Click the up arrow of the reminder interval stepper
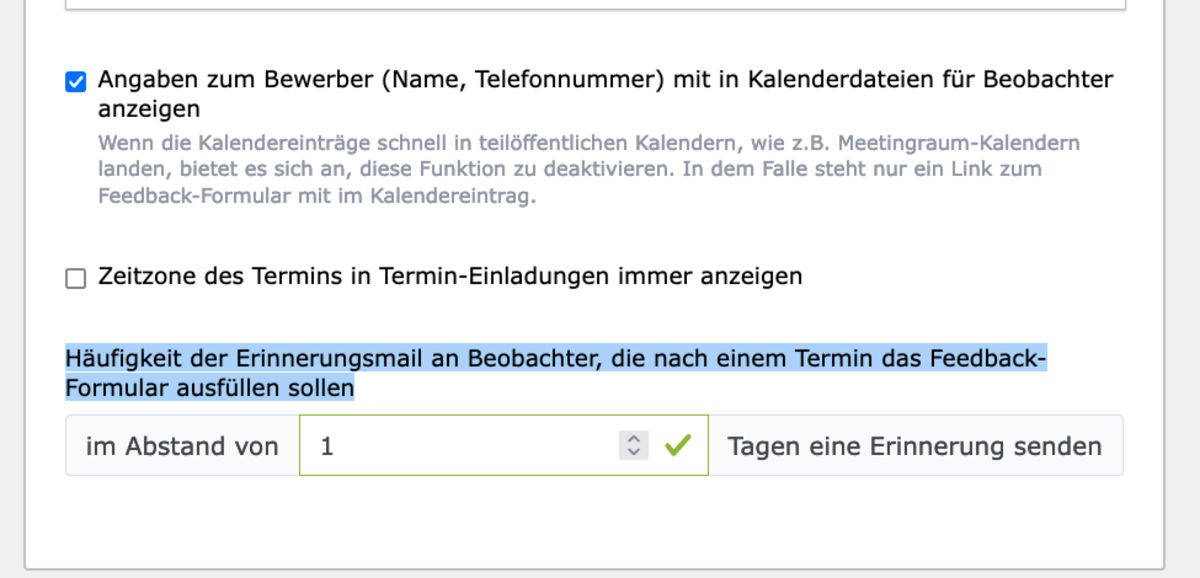 (x=632, y=439)
